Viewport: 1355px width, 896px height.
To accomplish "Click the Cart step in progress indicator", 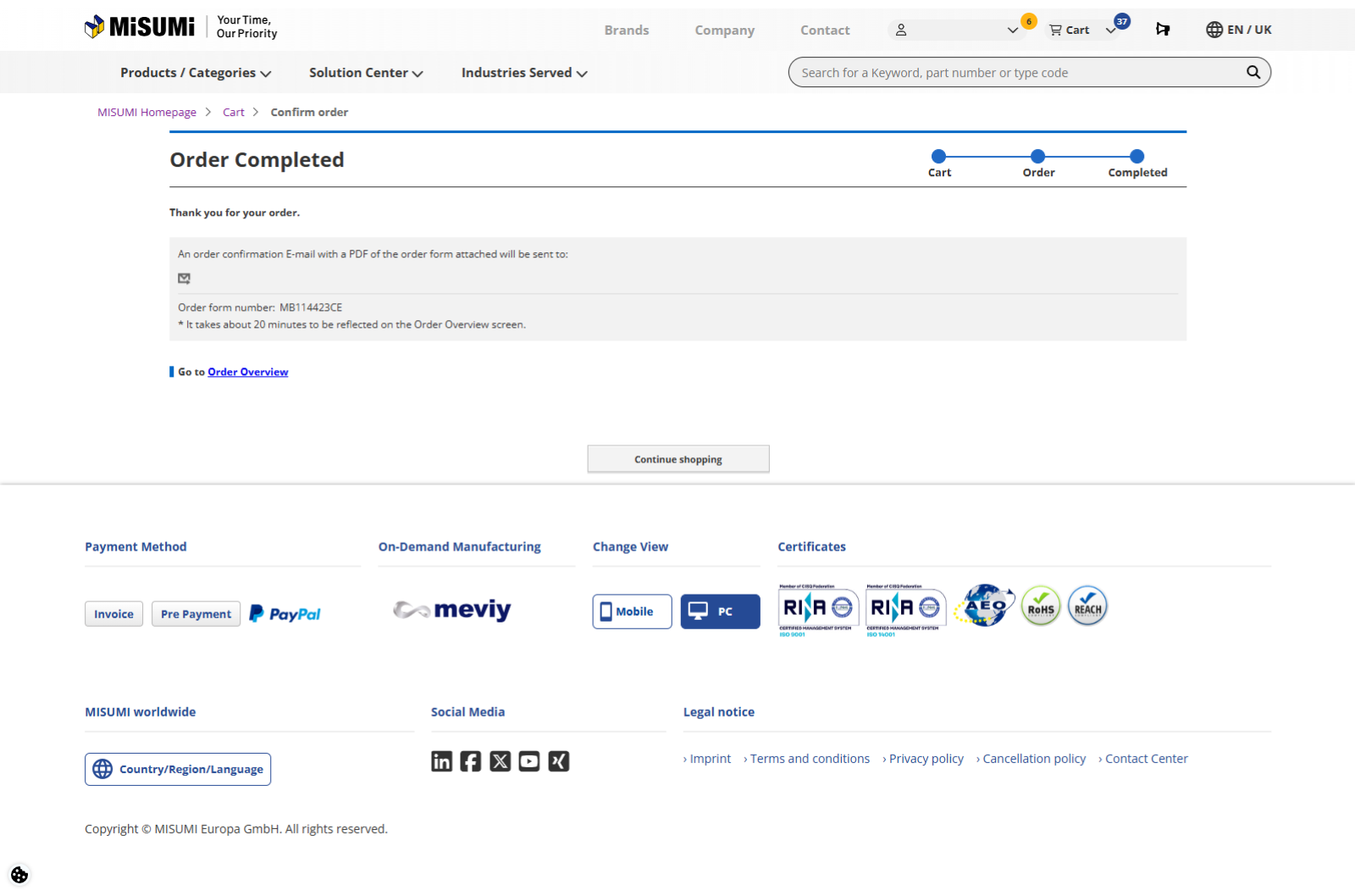I will pos(938,157).
